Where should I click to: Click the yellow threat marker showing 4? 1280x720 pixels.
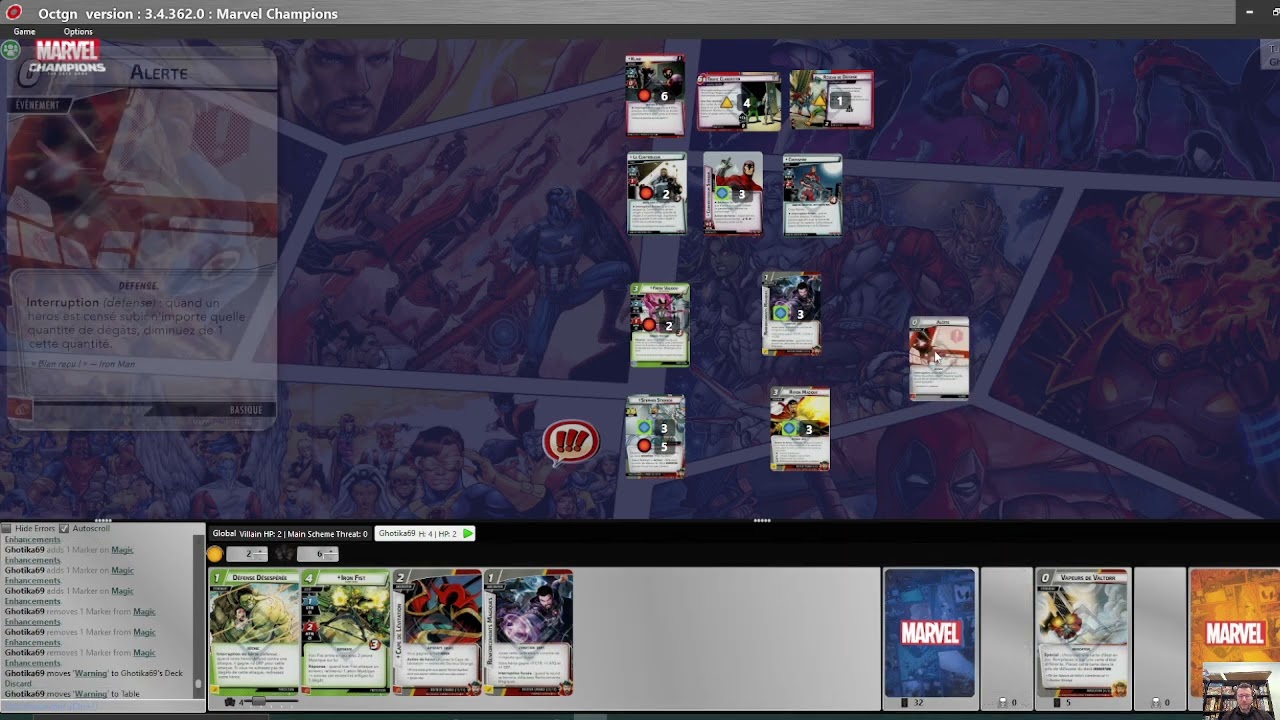click(729, 103)
